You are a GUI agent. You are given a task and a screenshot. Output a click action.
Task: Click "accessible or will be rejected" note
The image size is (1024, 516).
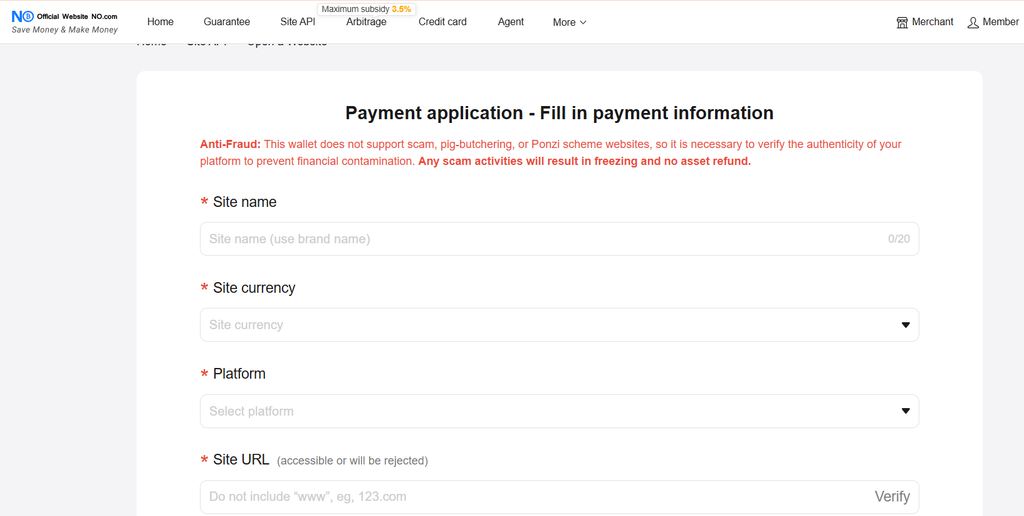click(x=352, y=461)
